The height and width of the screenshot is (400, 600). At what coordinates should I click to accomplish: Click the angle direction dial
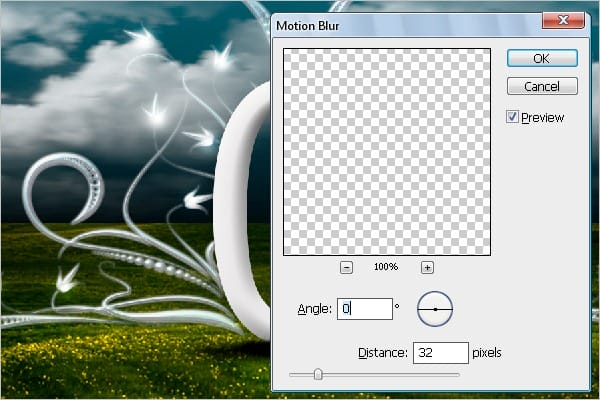(435, 310)
